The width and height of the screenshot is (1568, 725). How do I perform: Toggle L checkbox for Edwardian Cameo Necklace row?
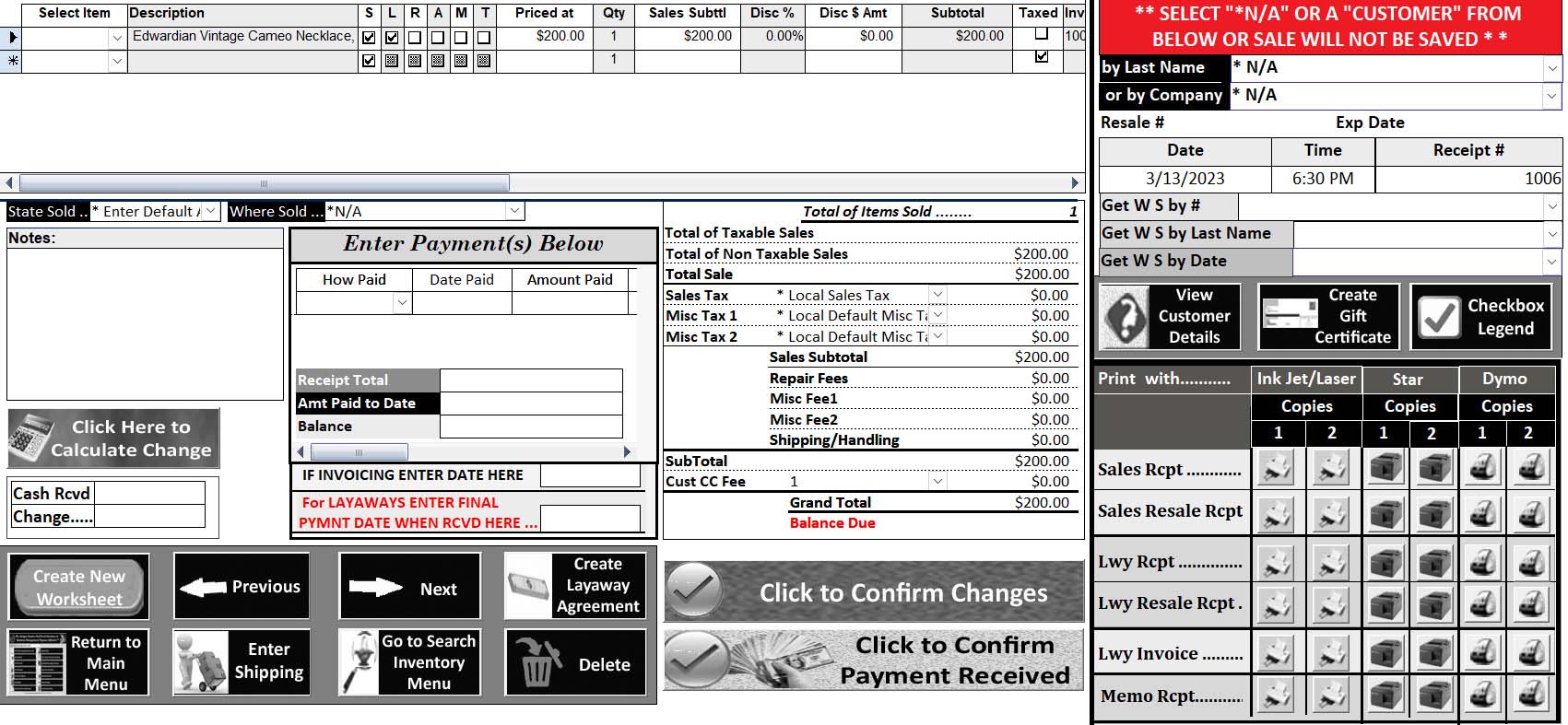pyautogui.click(x=392, y=38)
